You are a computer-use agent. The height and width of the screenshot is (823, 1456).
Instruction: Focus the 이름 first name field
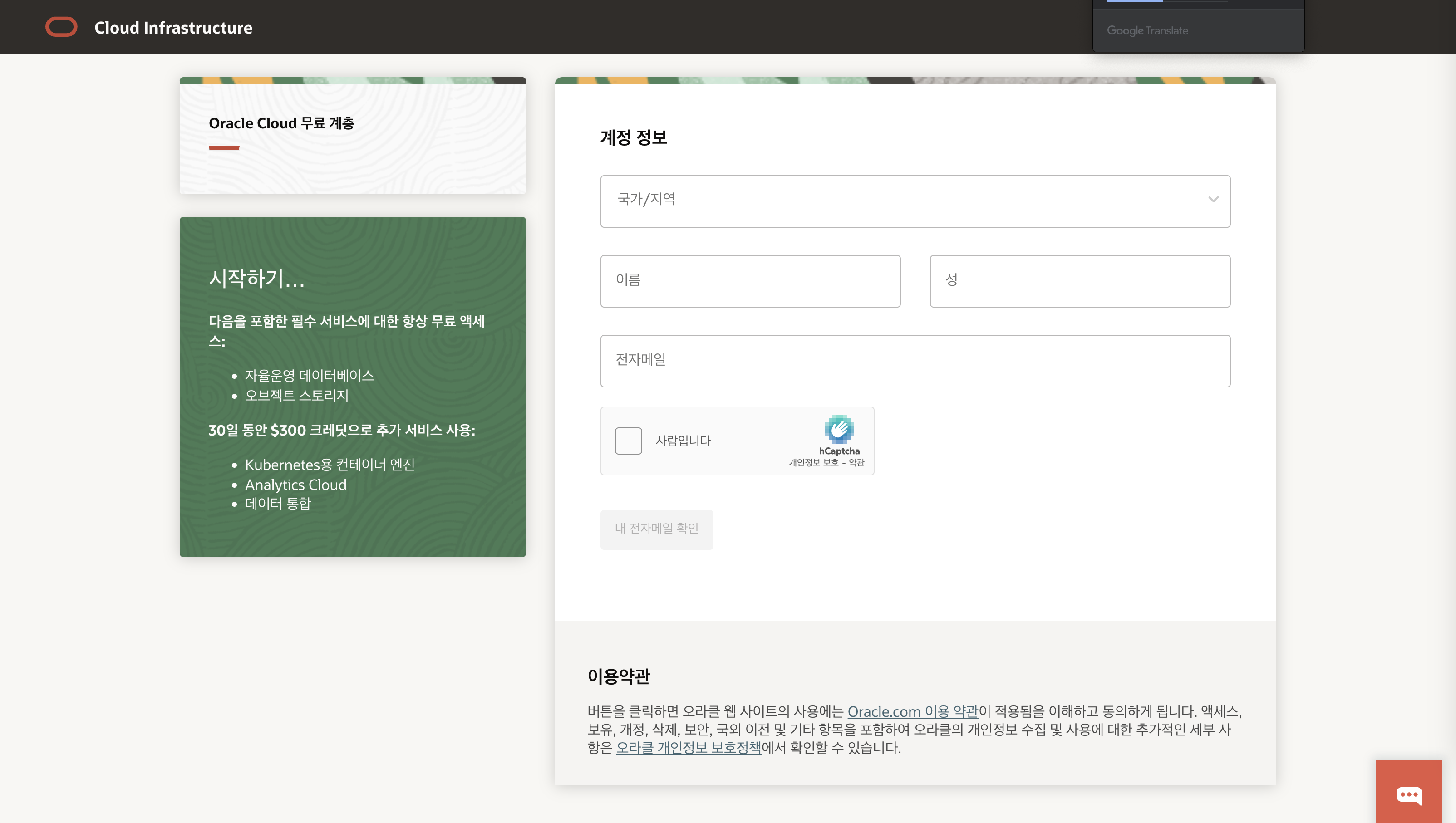tap(750, 281)
